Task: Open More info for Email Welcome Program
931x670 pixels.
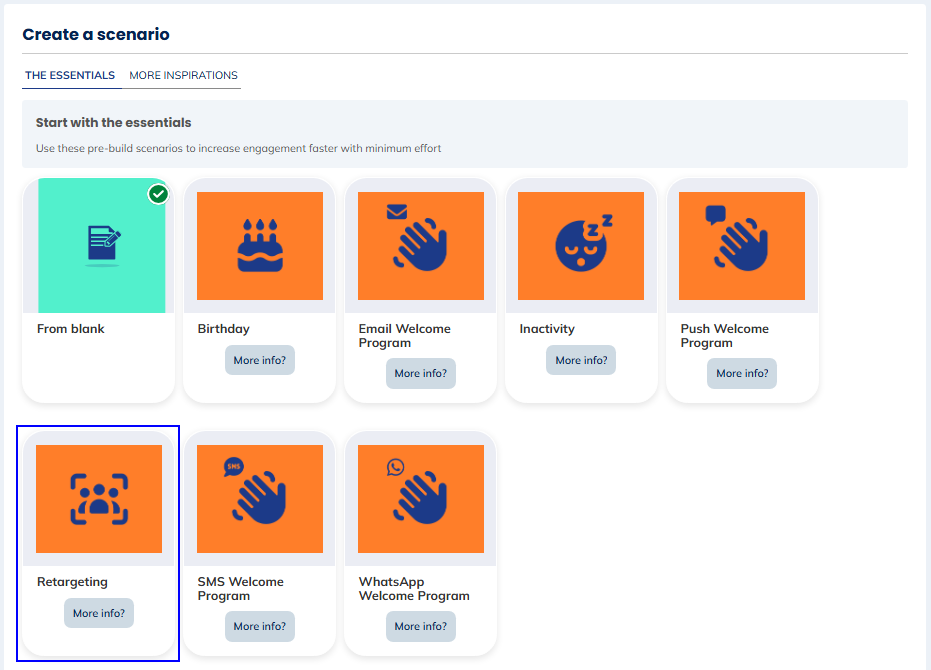Action: click(x=420, y=373)
